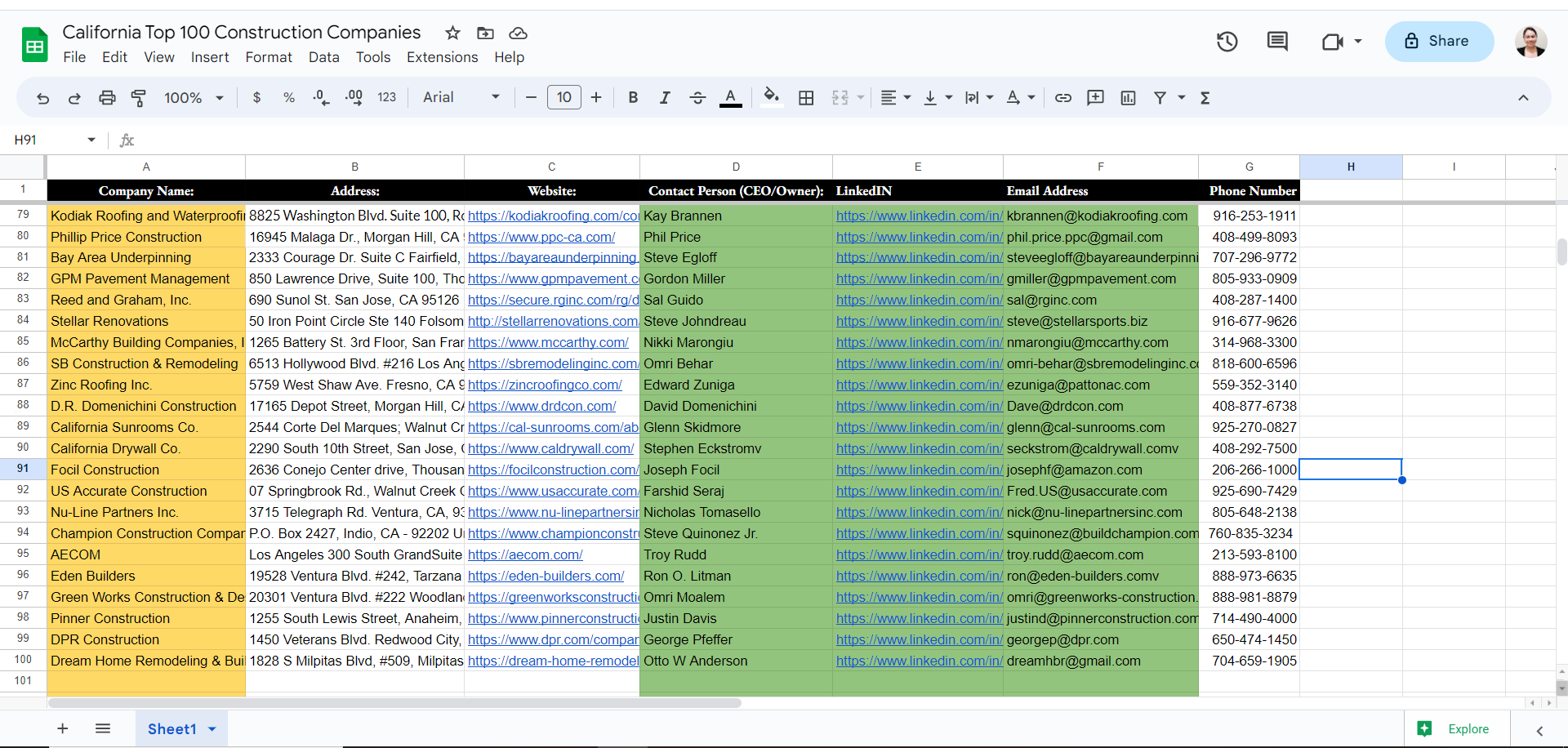
Task: Apply strikethrough formatting
Action: click(697, 98)
